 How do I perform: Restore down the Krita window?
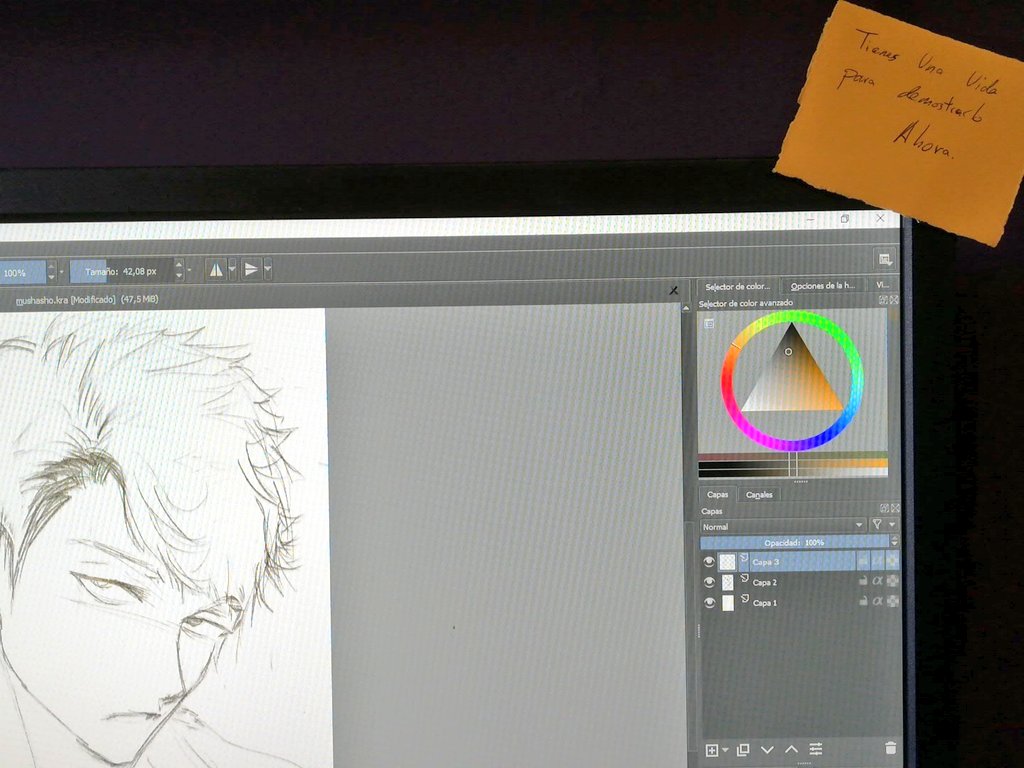(x=844, y=219)
